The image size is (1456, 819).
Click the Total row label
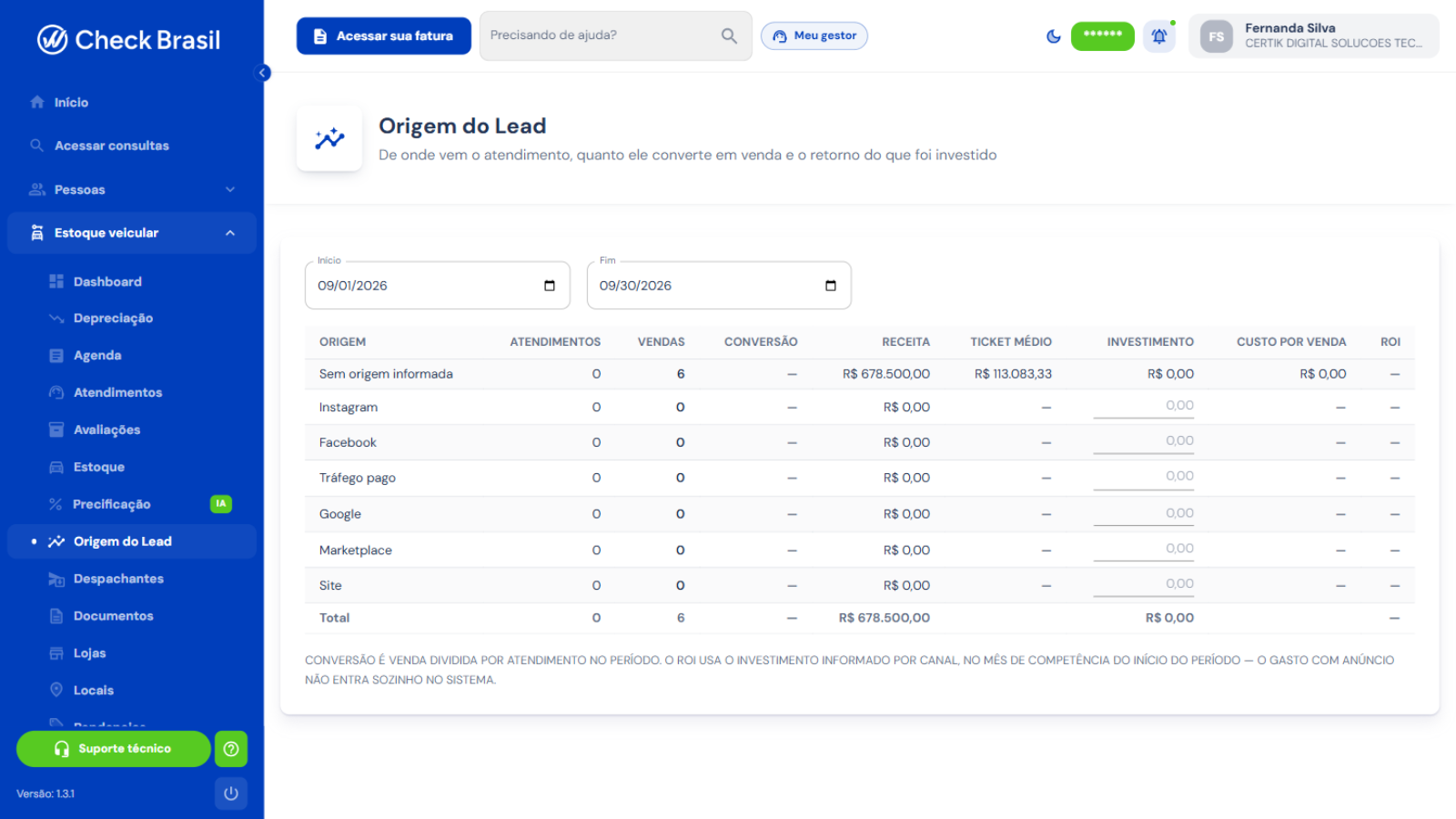[334, 618]
